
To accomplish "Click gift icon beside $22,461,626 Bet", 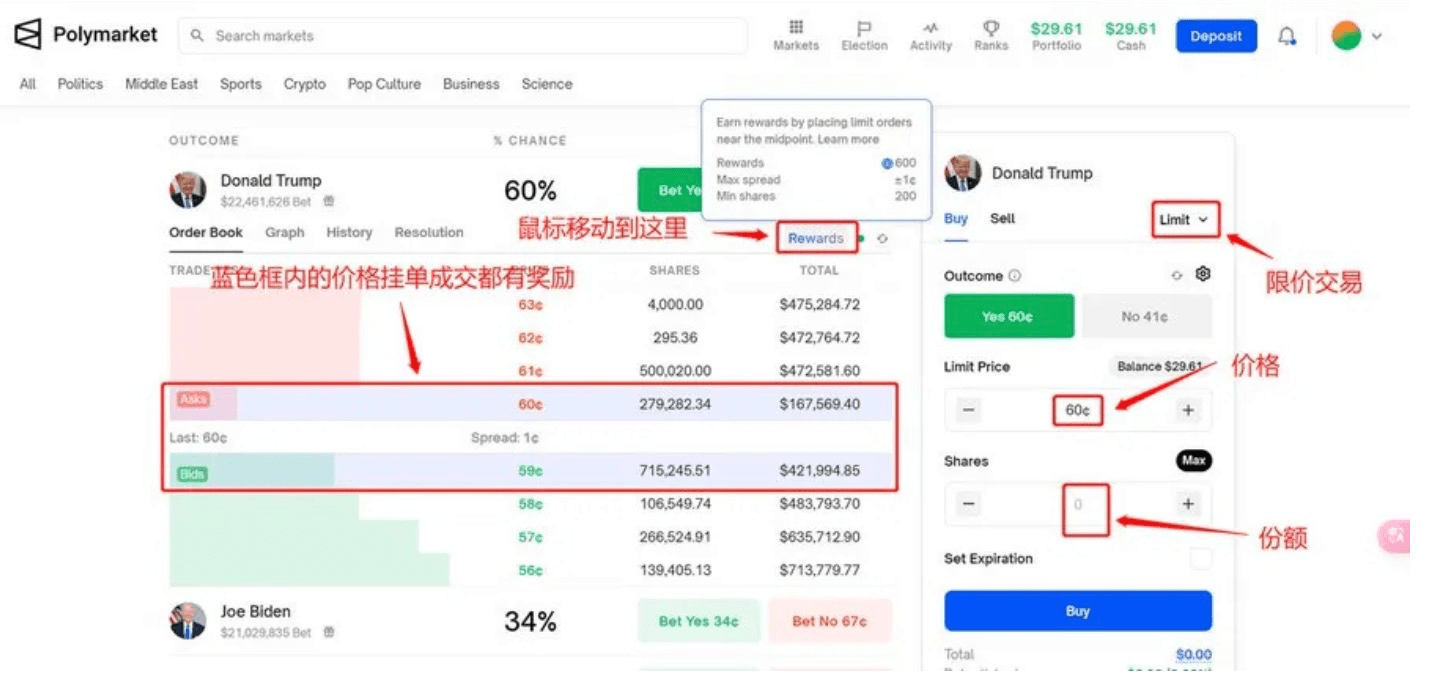I will click(x=330, y=202).
